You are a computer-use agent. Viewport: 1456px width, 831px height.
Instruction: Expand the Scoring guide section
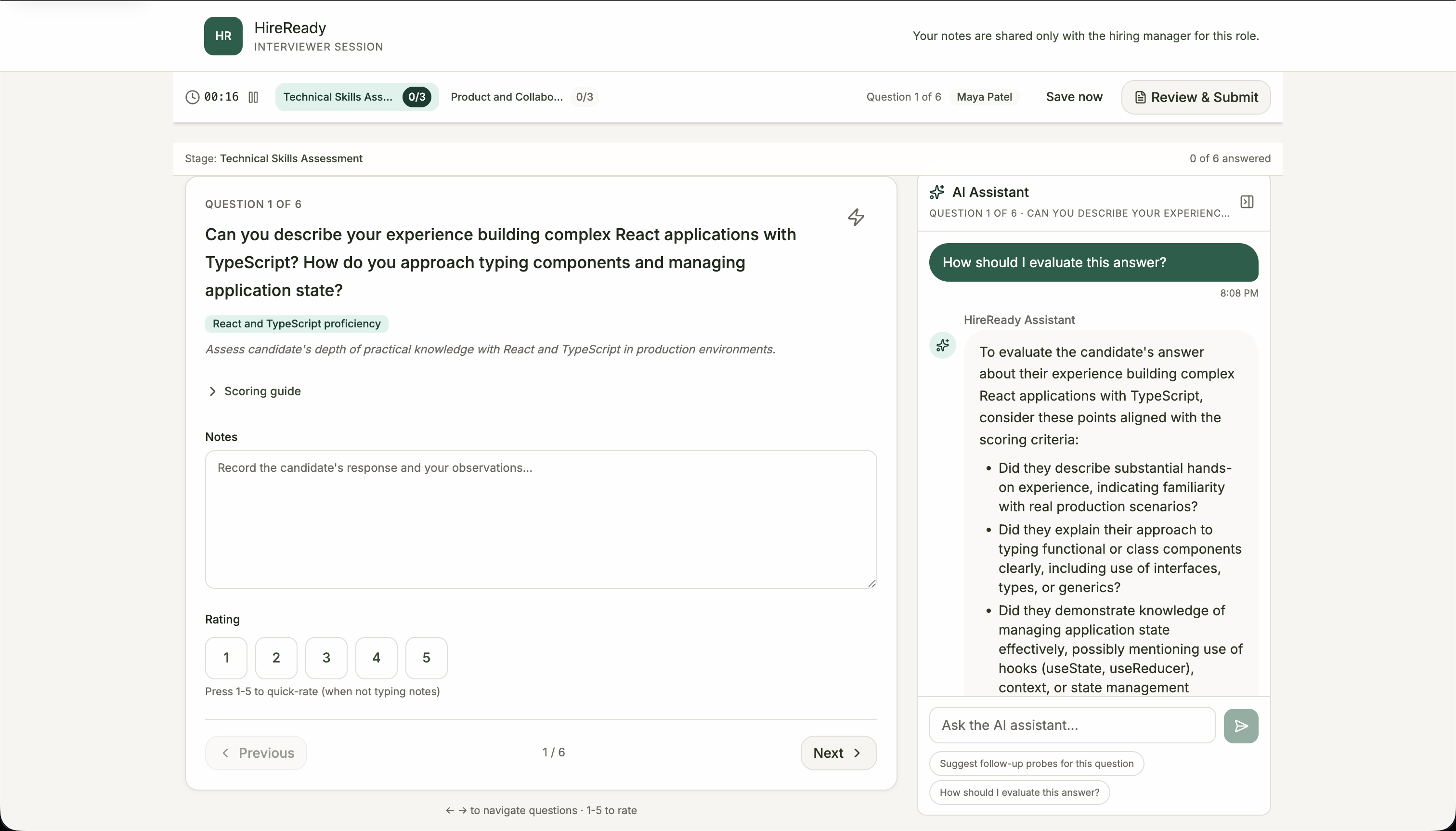coord(253,391)
